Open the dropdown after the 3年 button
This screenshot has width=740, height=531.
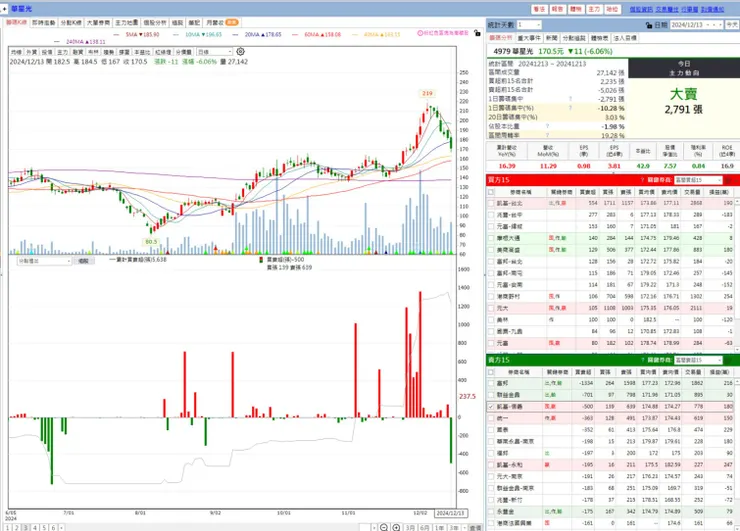464,528
